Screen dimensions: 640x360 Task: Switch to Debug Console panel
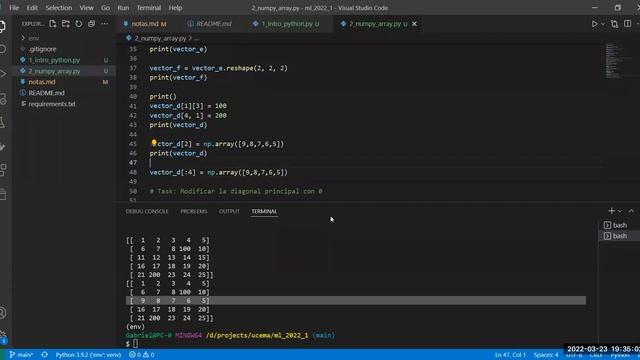[x=147, y=211]
